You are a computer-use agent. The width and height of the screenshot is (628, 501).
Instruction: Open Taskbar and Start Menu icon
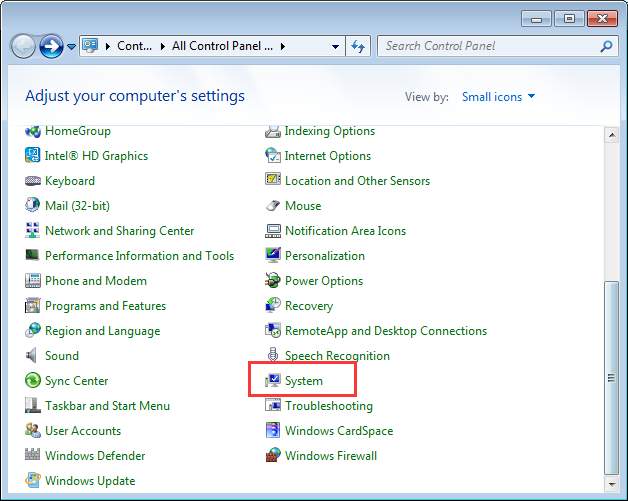(x=32, y=405)
